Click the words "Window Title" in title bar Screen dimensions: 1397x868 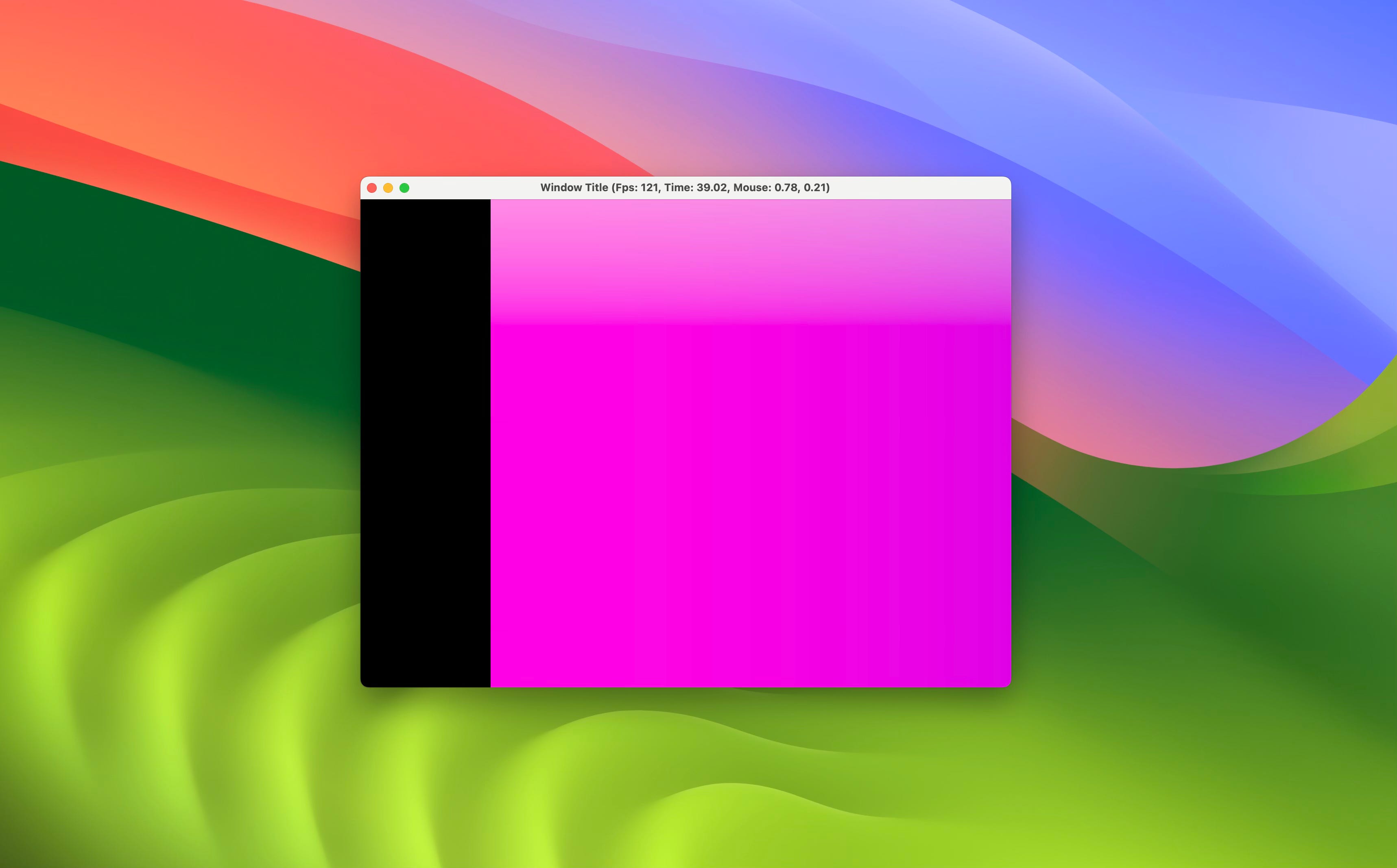point(574,188)
